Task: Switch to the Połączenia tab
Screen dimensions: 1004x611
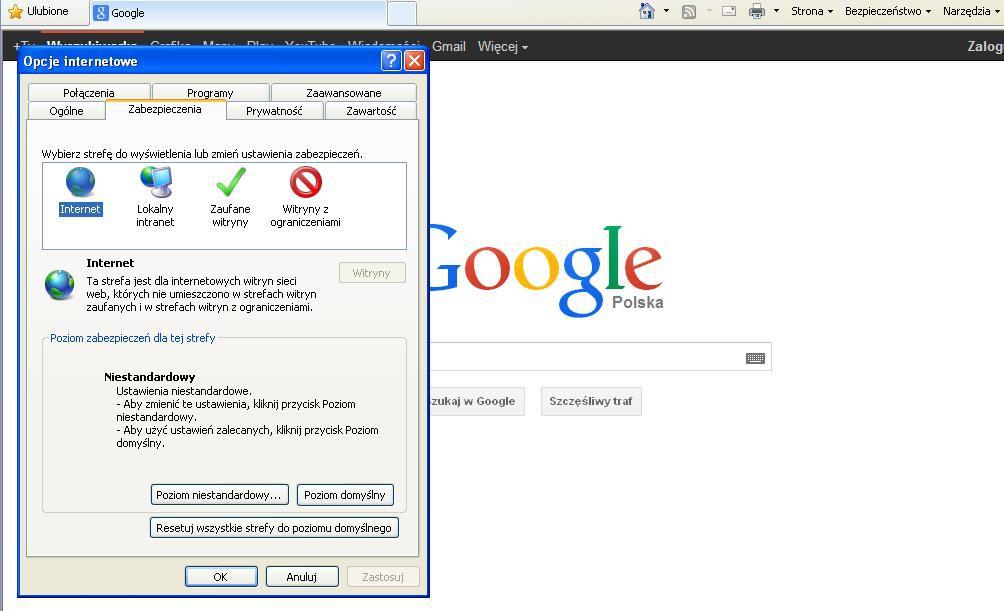Action: [89, 92]
